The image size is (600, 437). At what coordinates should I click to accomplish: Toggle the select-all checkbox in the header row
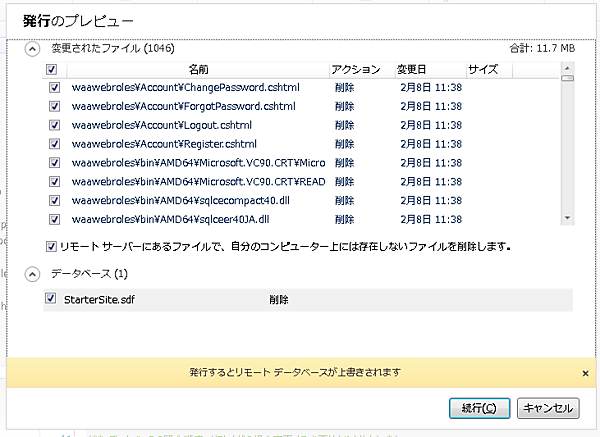point(52,70)
